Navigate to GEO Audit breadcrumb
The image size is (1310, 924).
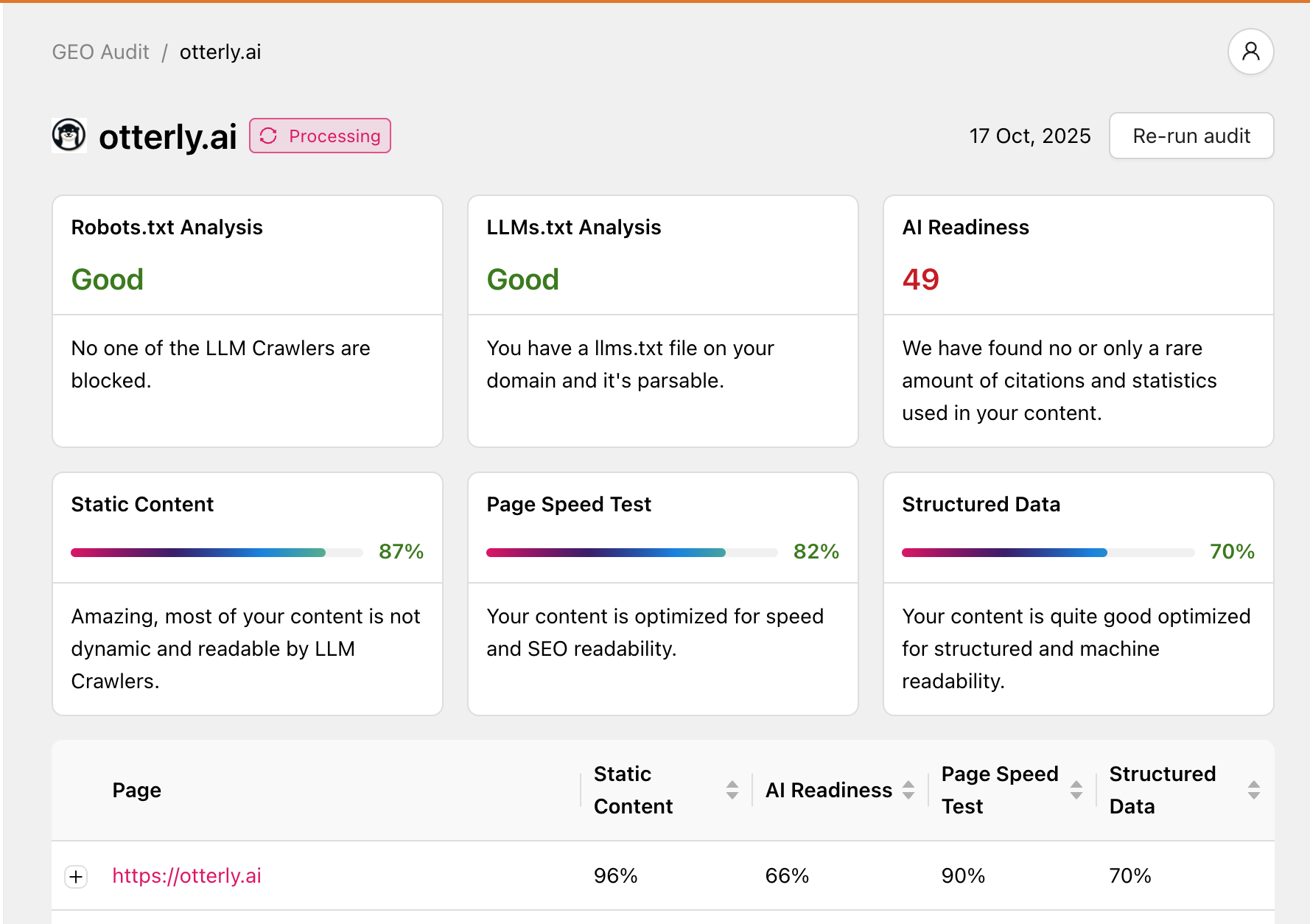(x=101, y=52)
